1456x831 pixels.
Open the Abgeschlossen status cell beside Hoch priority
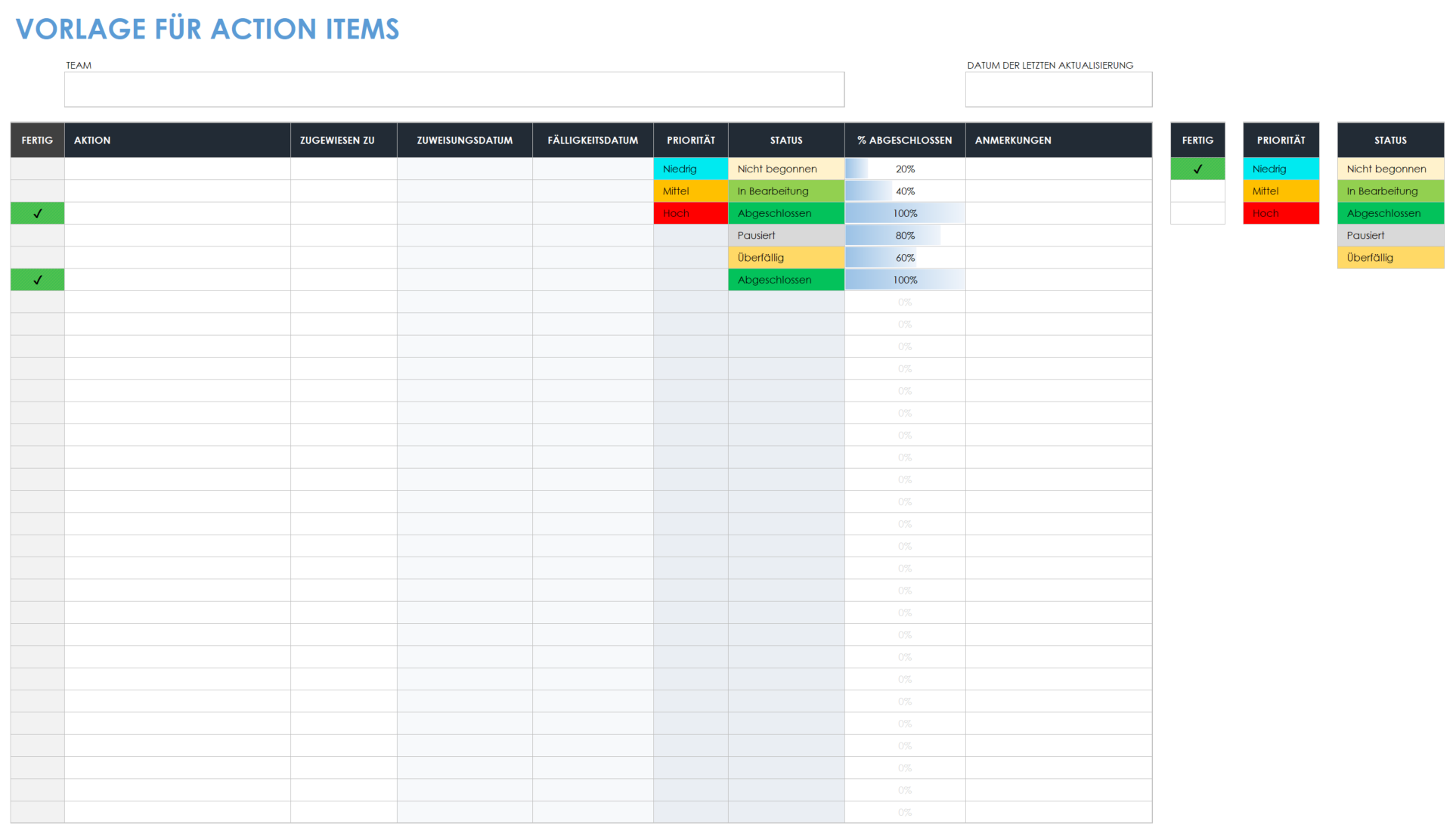point(786,213)
